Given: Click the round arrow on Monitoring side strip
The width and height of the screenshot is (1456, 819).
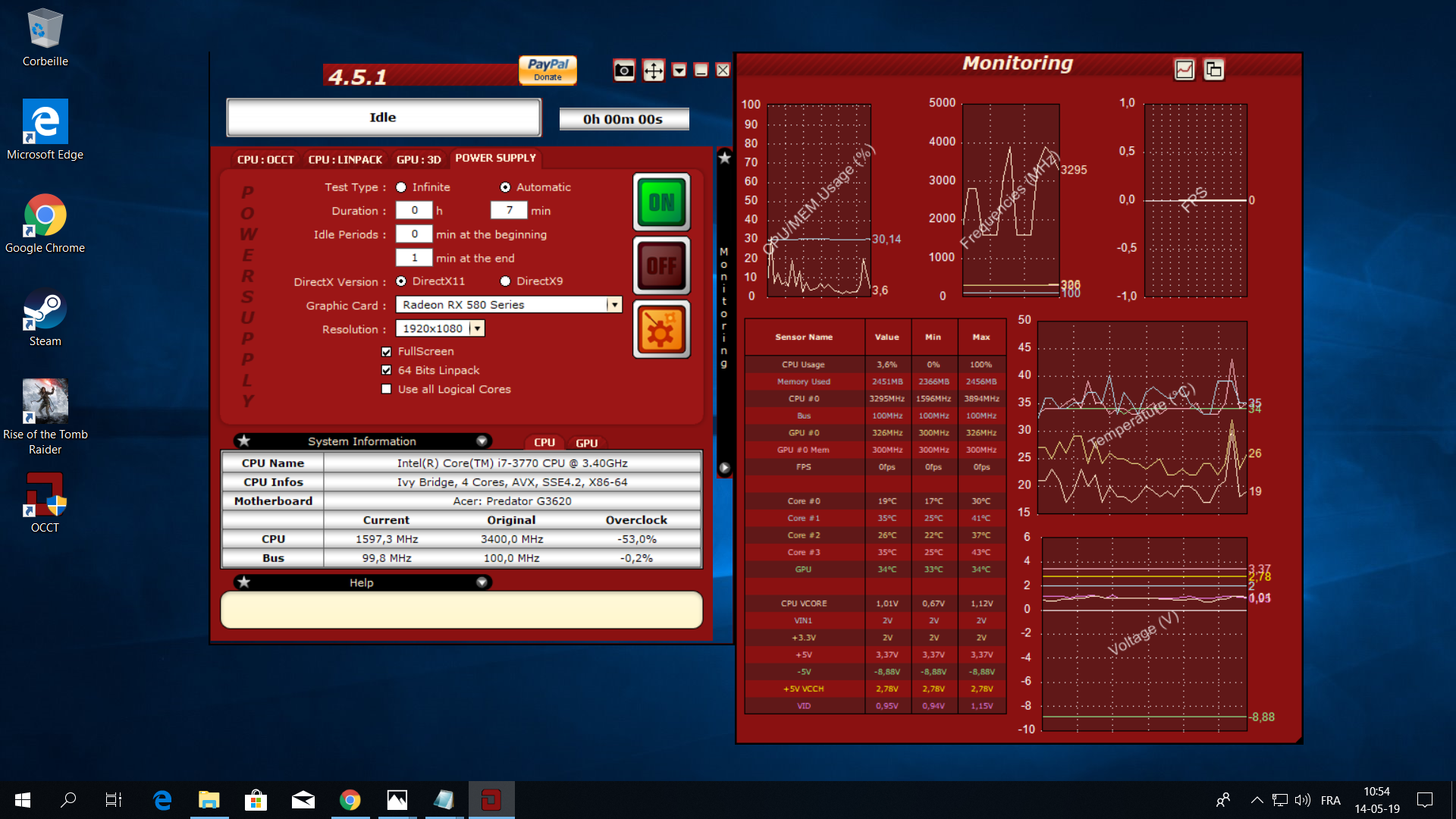Looking at the screenshot, I should pos(725,468).
